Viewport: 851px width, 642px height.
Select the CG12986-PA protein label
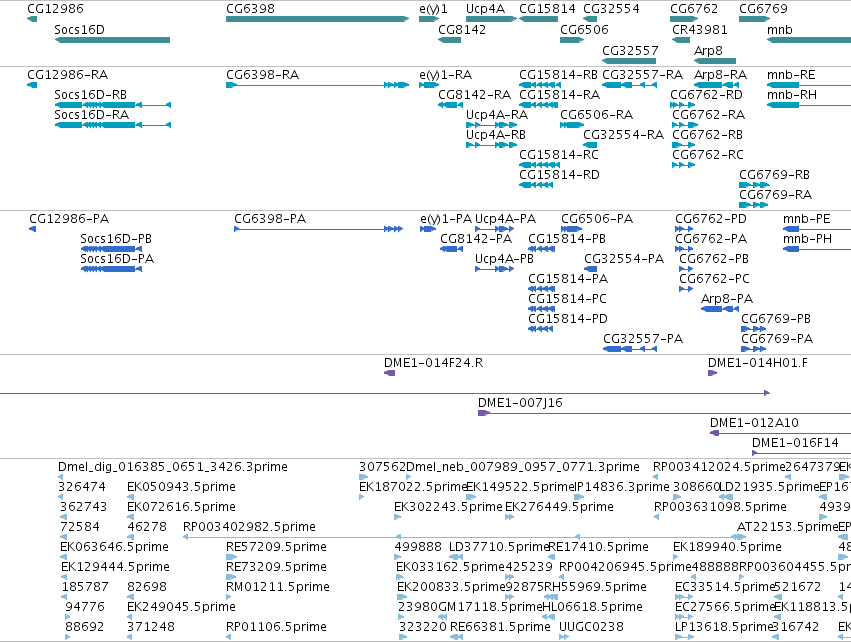pos(69,219)
